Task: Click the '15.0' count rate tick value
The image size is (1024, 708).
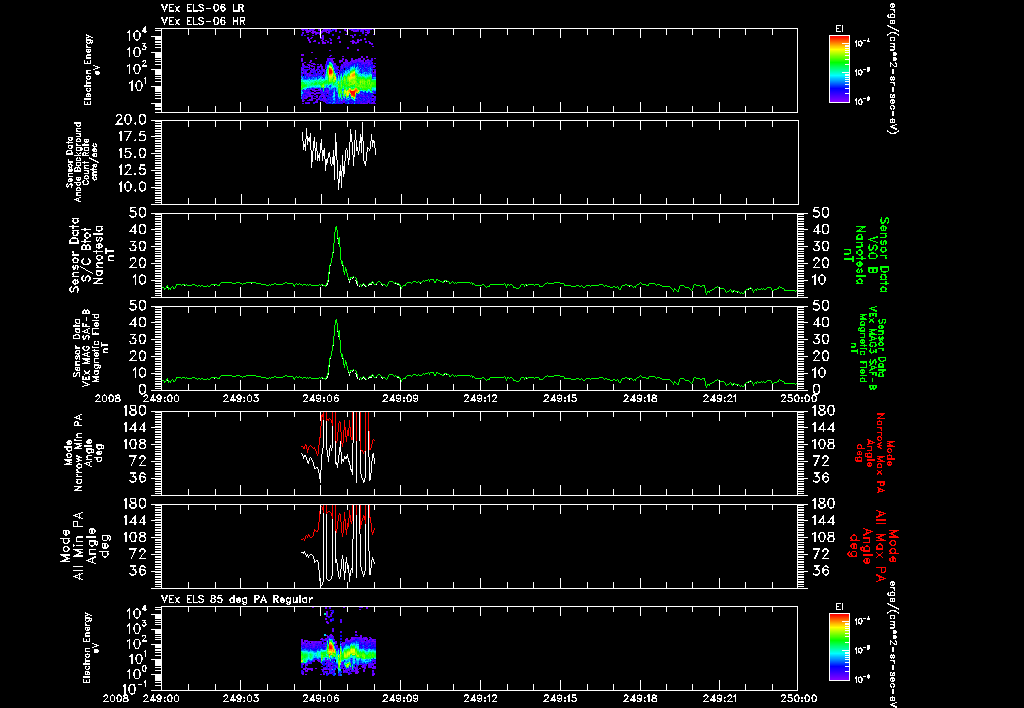Action: (132, 153)
